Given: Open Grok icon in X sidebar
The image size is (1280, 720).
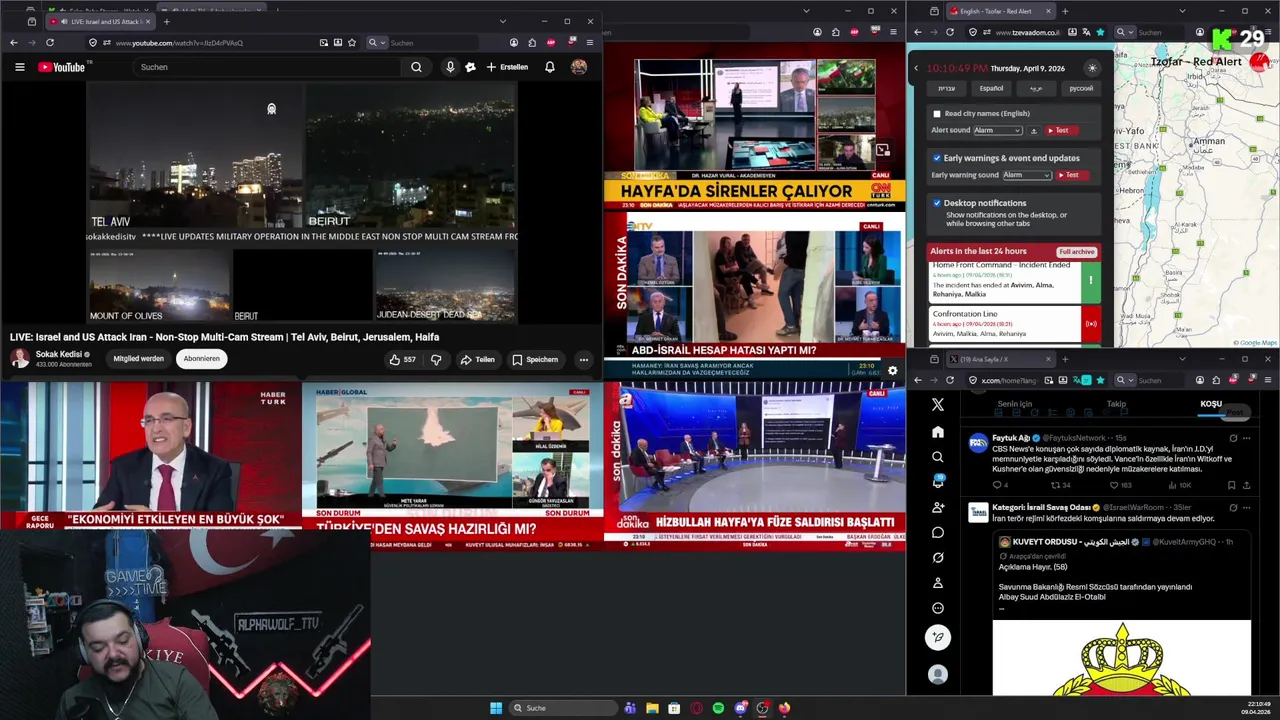Looking at the screenshot, I should 937,557.
